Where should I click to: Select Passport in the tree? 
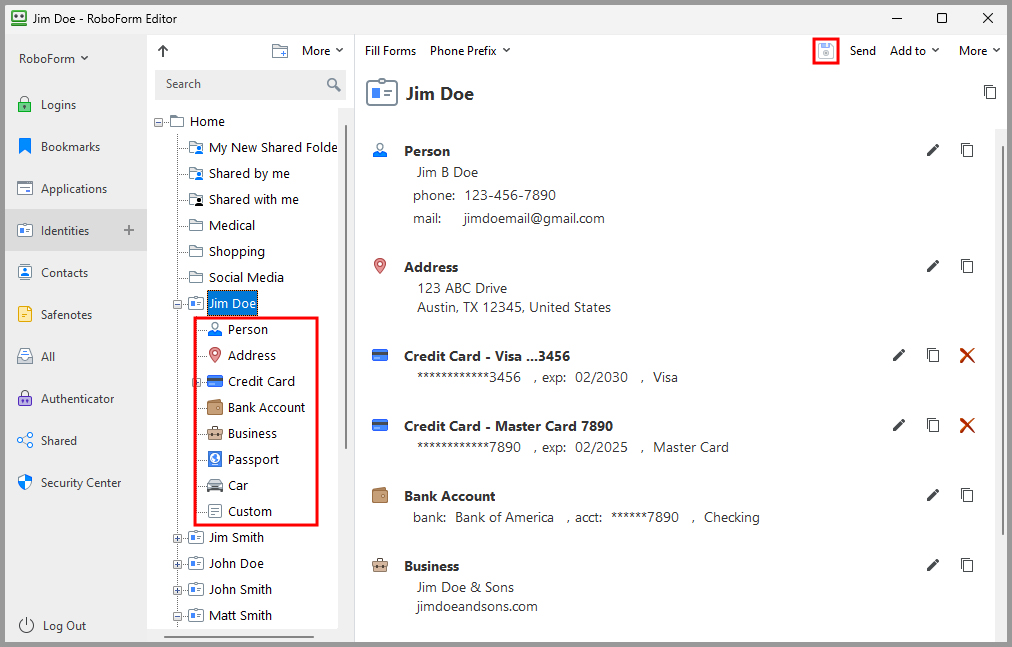tap(243, 459)
